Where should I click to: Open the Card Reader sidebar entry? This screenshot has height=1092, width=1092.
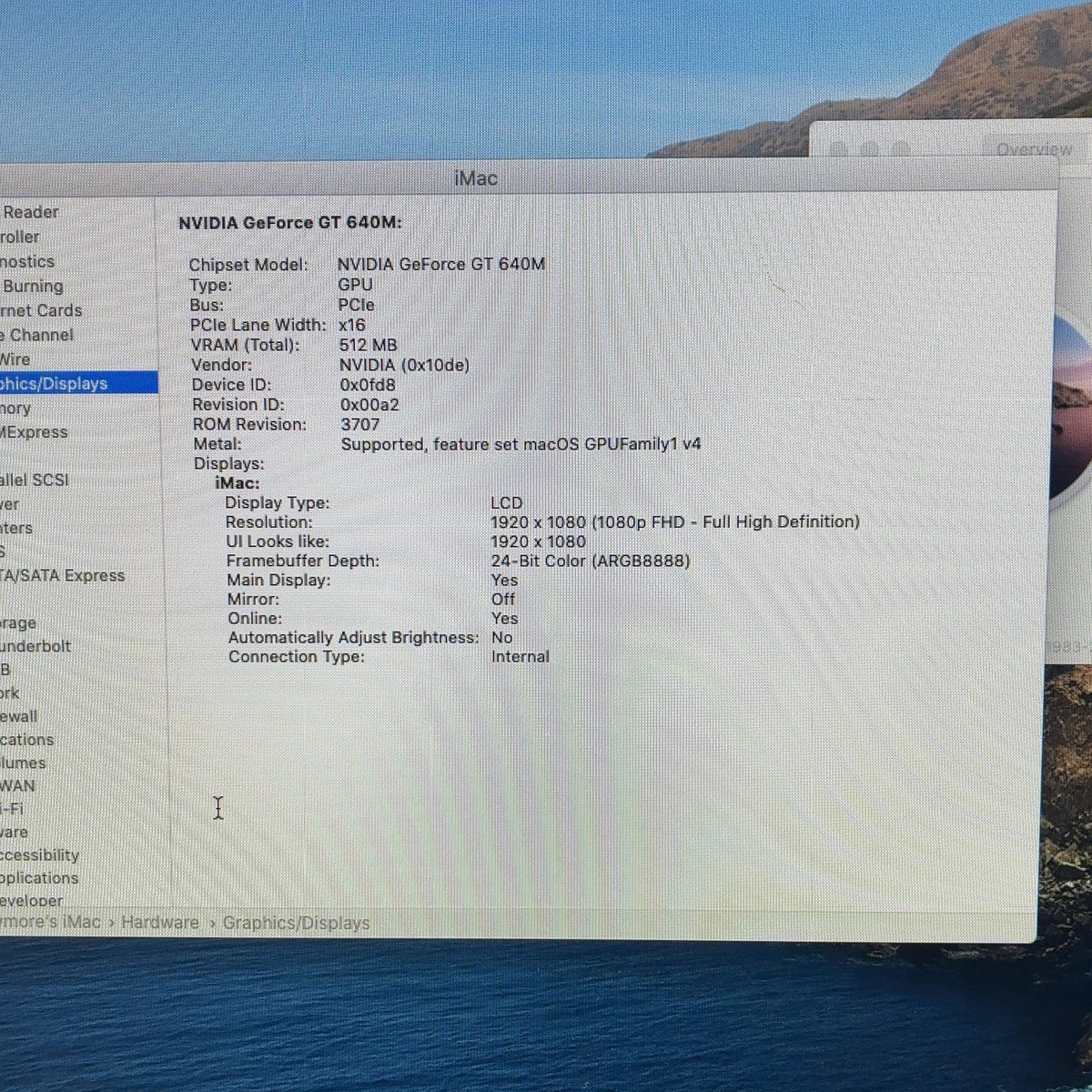[x=29, y=212]
